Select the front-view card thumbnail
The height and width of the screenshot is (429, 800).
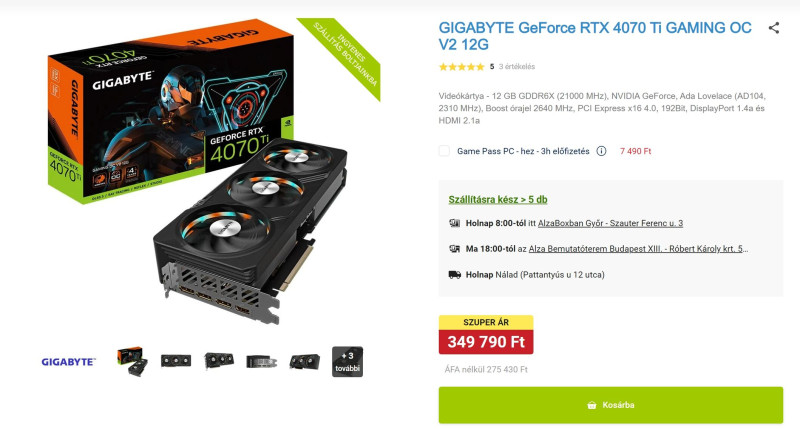coord(176,361)
